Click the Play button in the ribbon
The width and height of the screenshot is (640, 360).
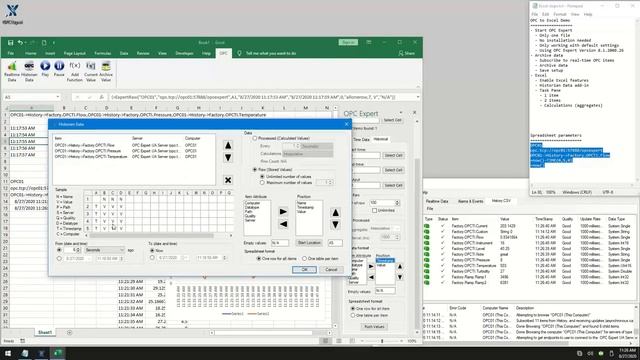45,69
